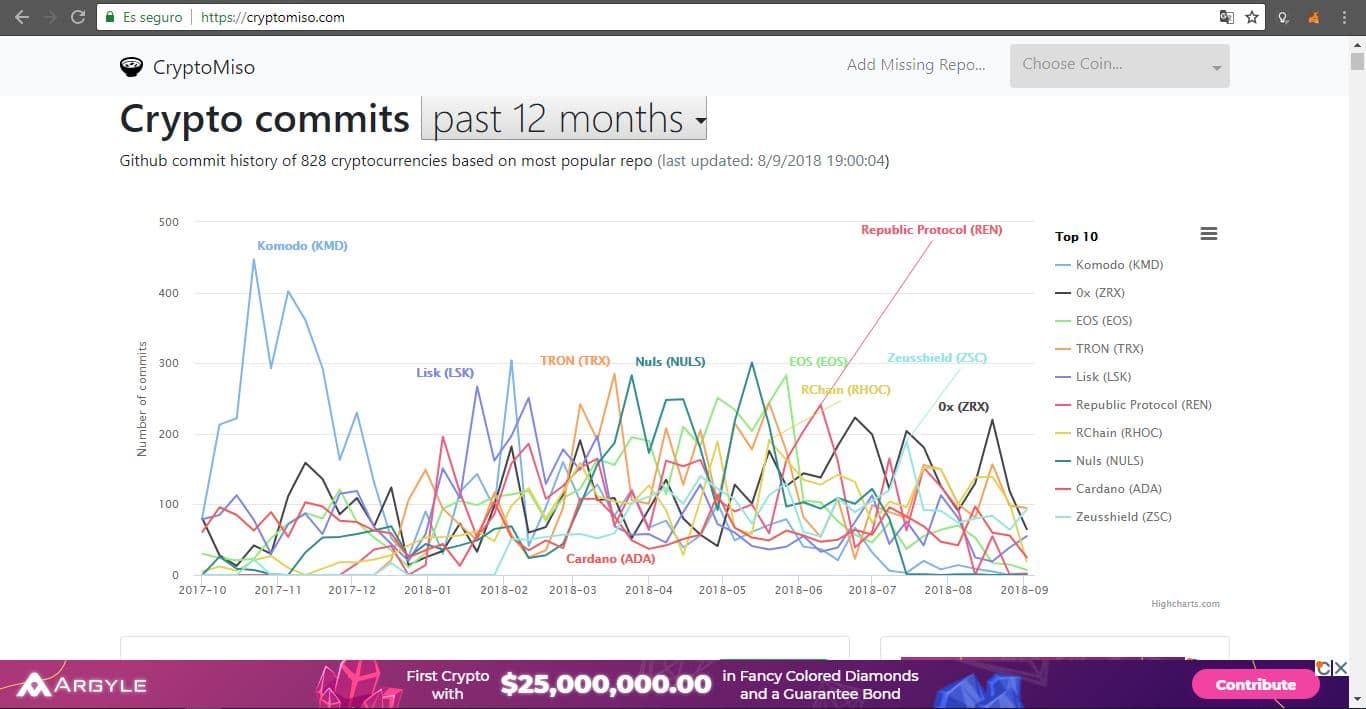The image size is (1366, 709).
Task: Toggle Komodo (KMD) series in the legend
Action: tap(1118, 265)
